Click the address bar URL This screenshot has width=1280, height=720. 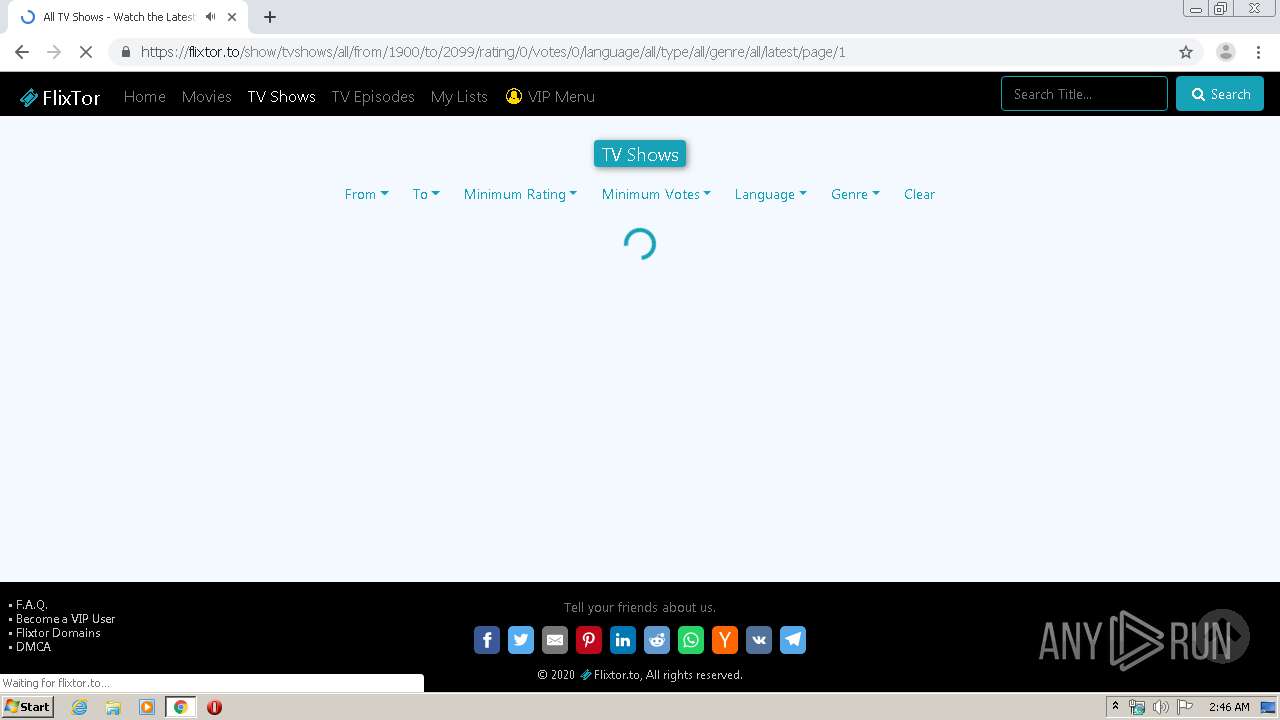tap(493, 52)
